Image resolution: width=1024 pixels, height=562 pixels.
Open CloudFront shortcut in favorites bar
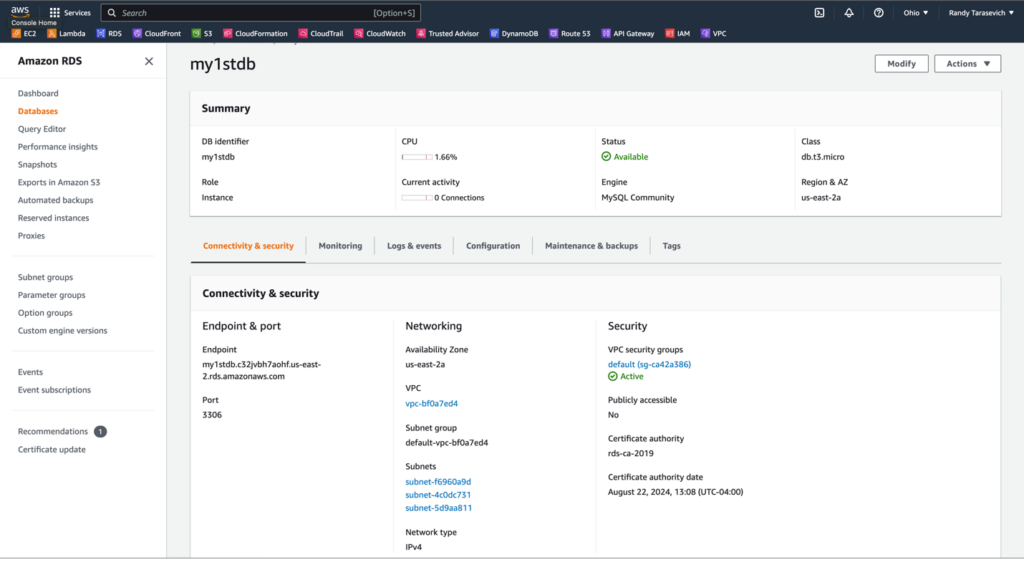[x=157, y=33]
